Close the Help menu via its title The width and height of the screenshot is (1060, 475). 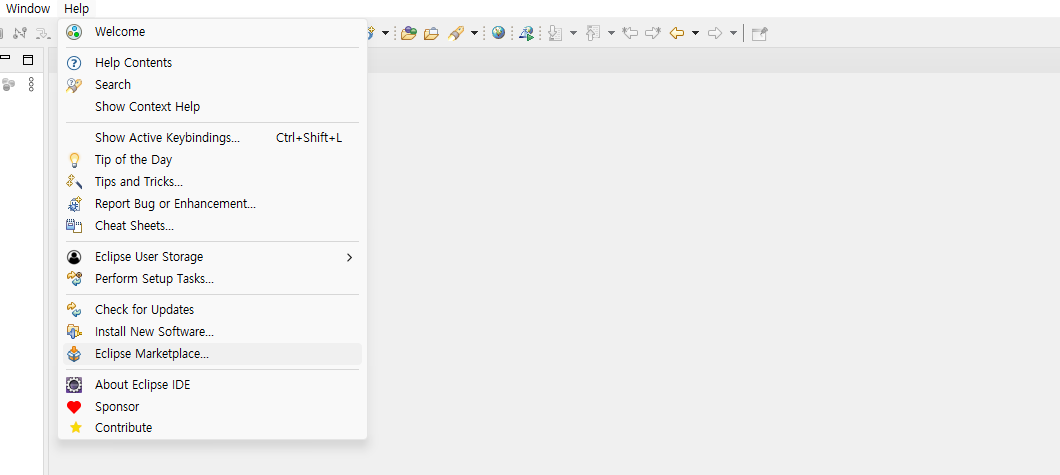(76, 9)
